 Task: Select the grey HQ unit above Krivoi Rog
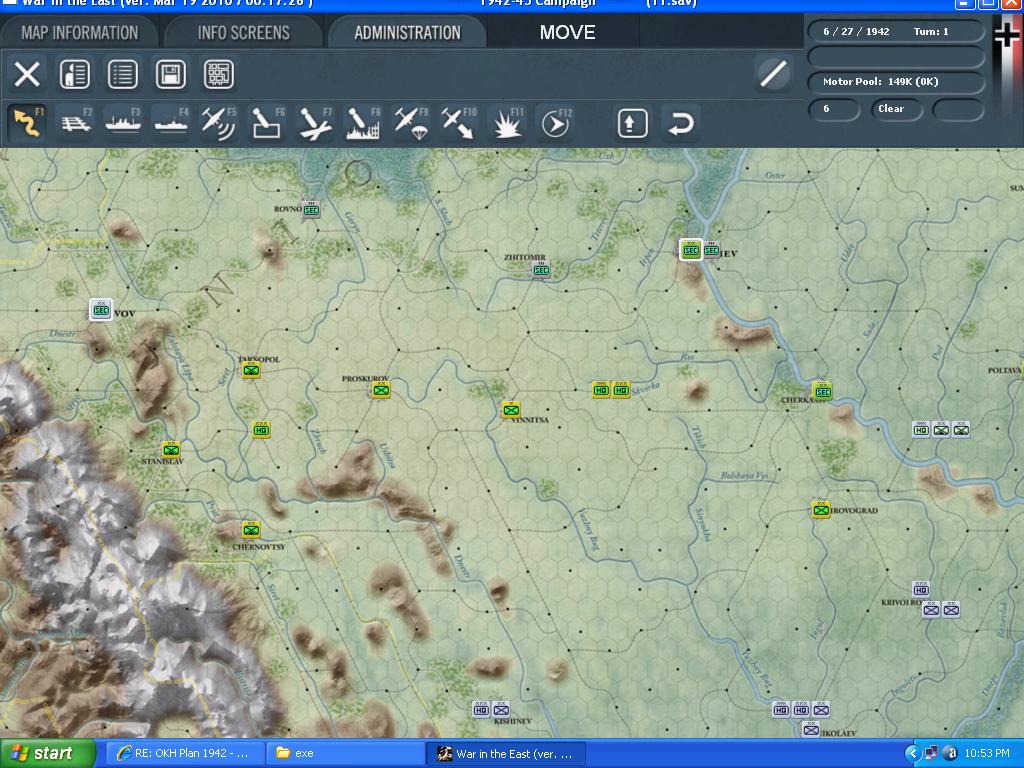(x=921, y=590)
